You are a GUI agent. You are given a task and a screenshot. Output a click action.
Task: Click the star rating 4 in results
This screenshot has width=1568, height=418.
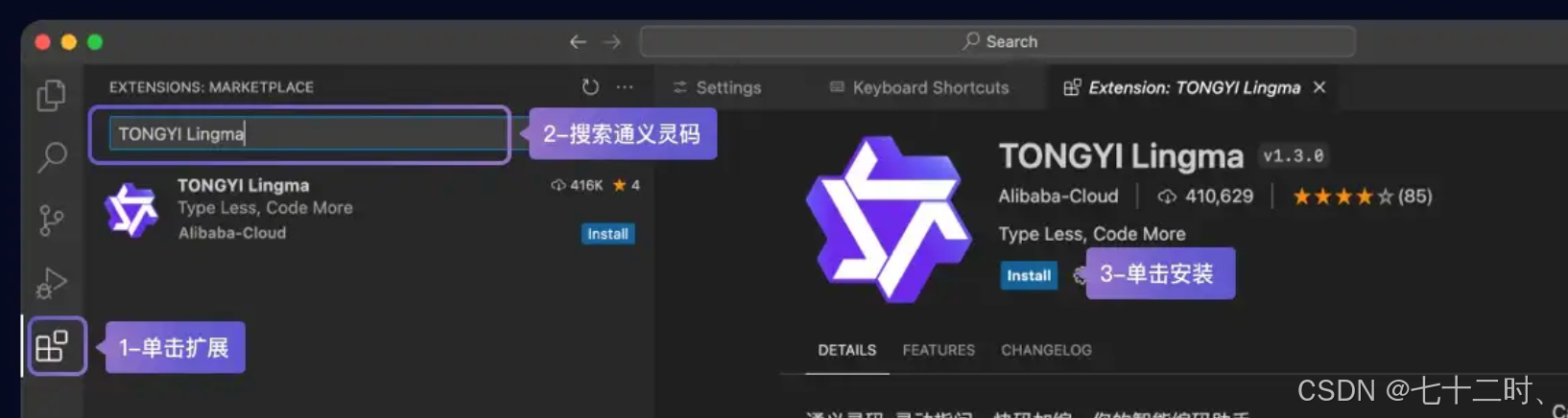coord(627,185)
